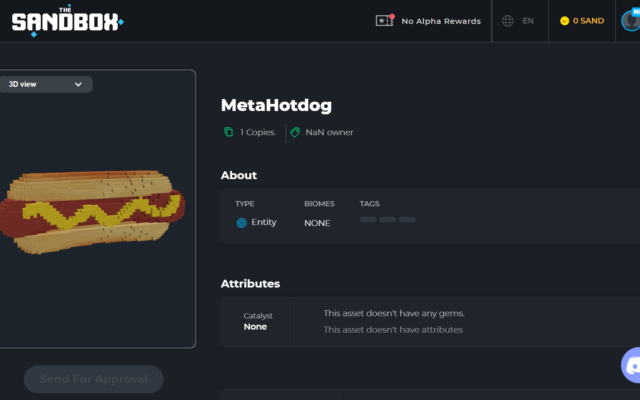The image size is (640, 400).
Task: Click the copies icon next to 1 Copies
Action: point(229,132)
